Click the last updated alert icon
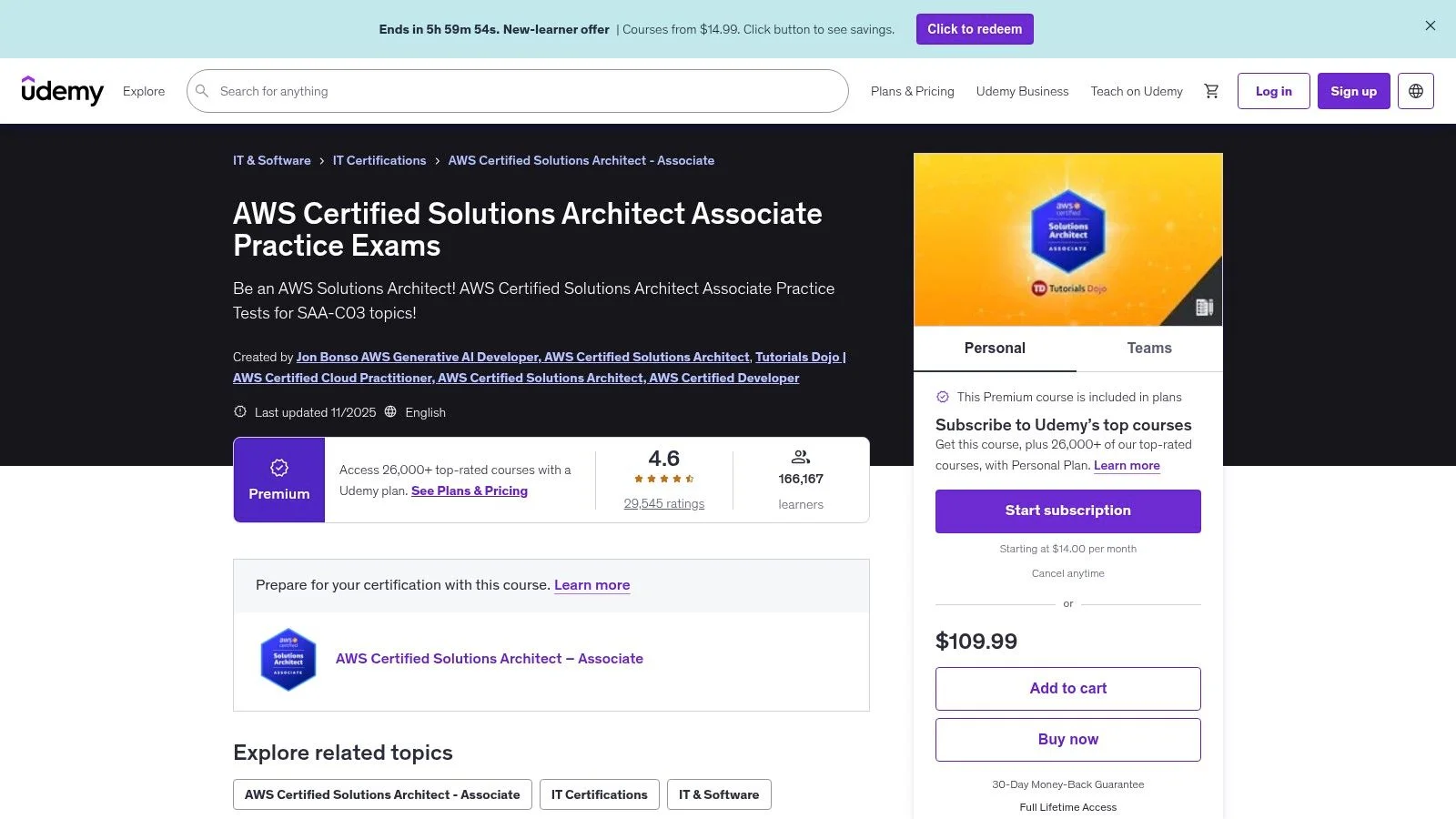Viewport: 1456px width, 819px height. pos(240,411)
